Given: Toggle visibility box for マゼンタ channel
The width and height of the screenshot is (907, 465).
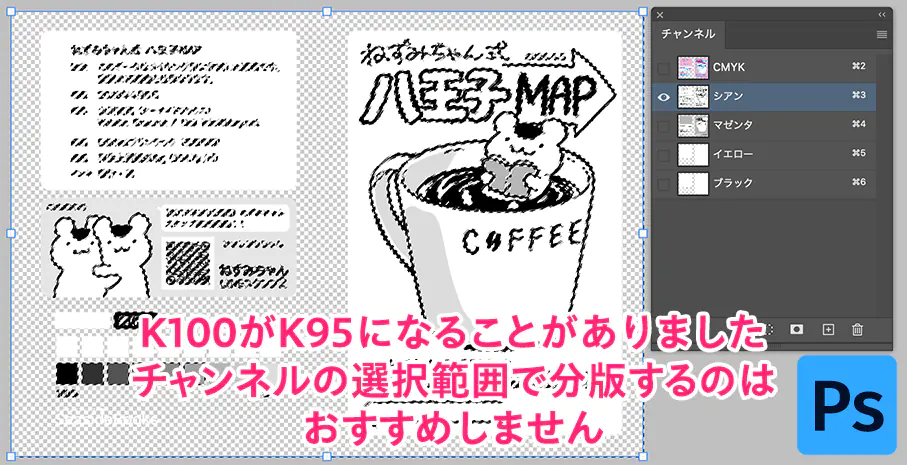Looking at the screenshot, I should click(x=663, y=125).
